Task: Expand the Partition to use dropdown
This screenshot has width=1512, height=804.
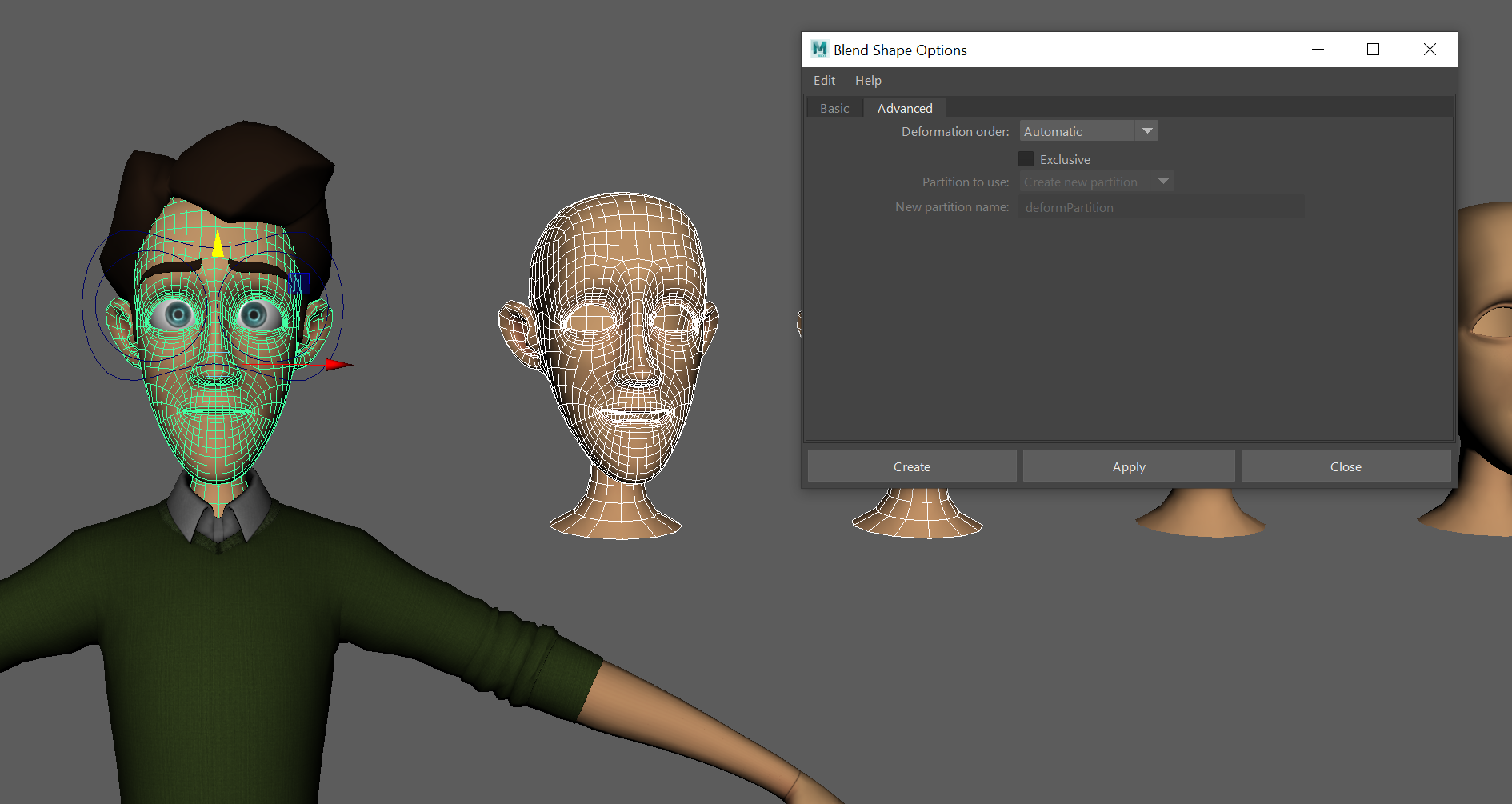Action: click(x=1096, y=182)
